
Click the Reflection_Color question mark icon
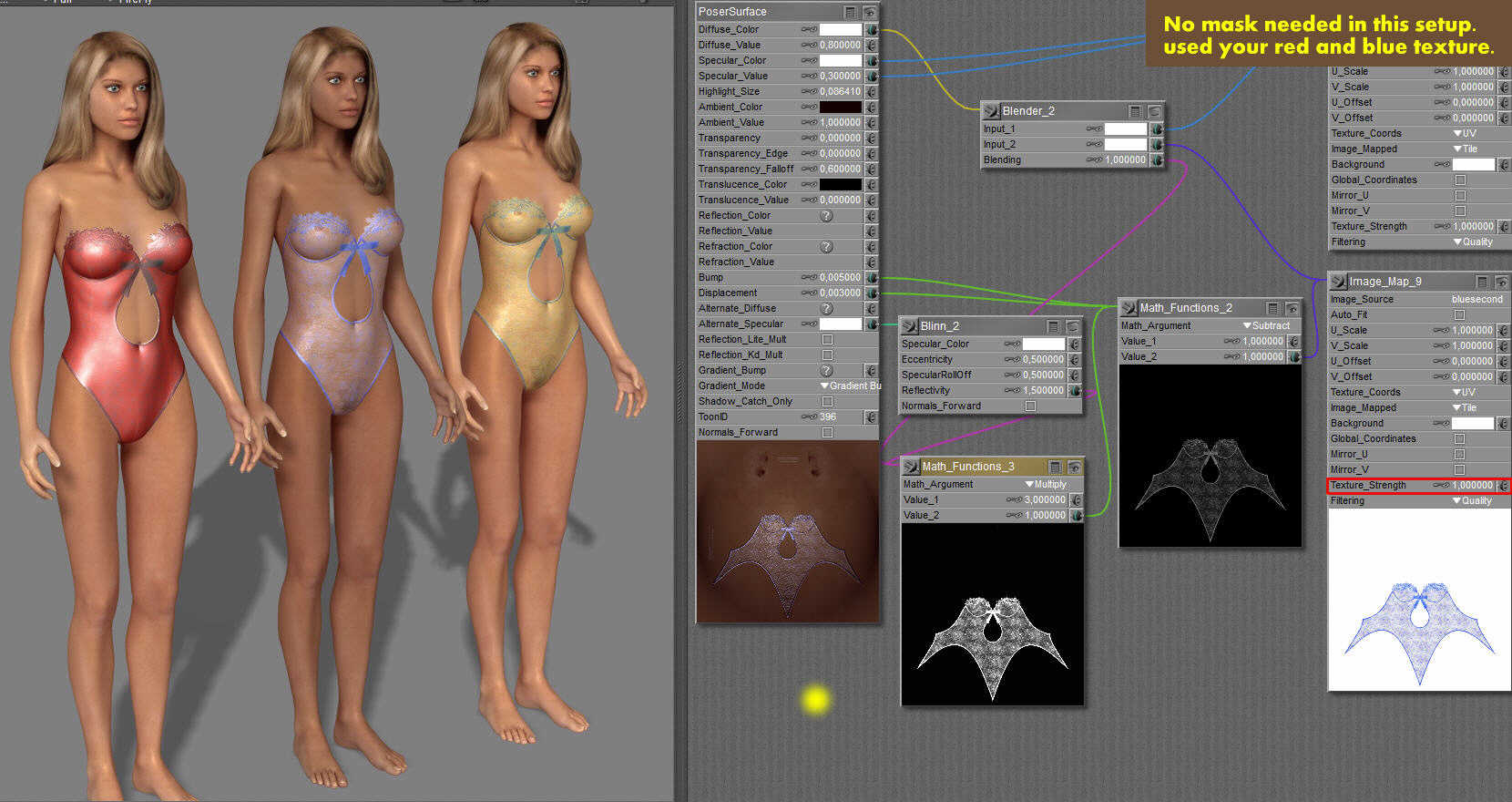point(826,216)
